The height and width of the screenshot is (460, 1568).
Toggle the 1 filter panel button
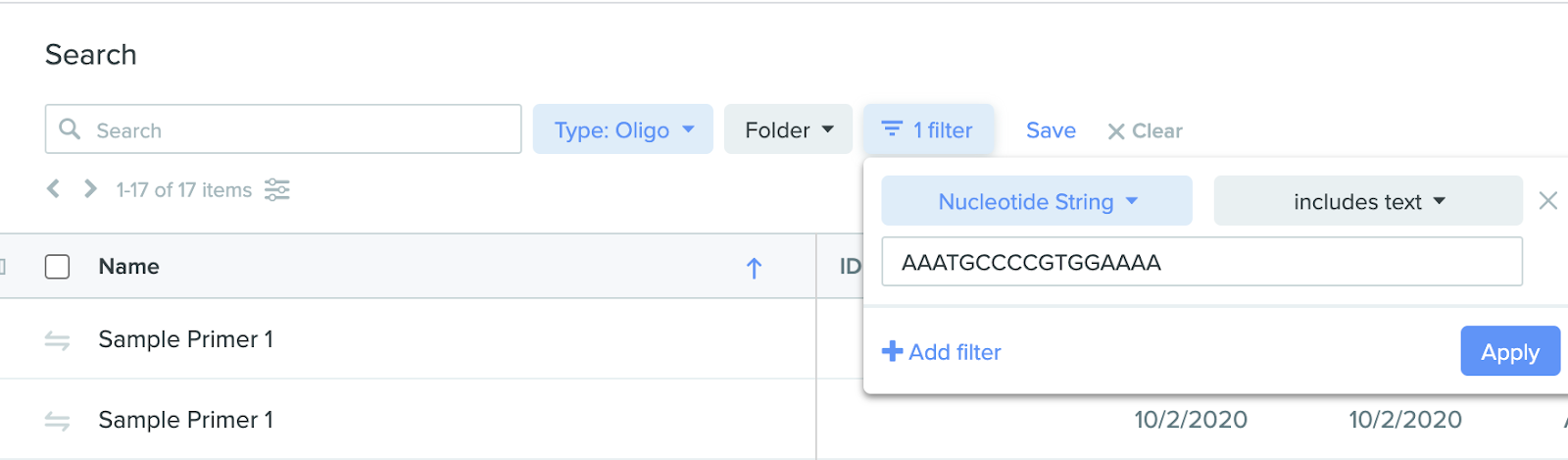coord(928,129)
